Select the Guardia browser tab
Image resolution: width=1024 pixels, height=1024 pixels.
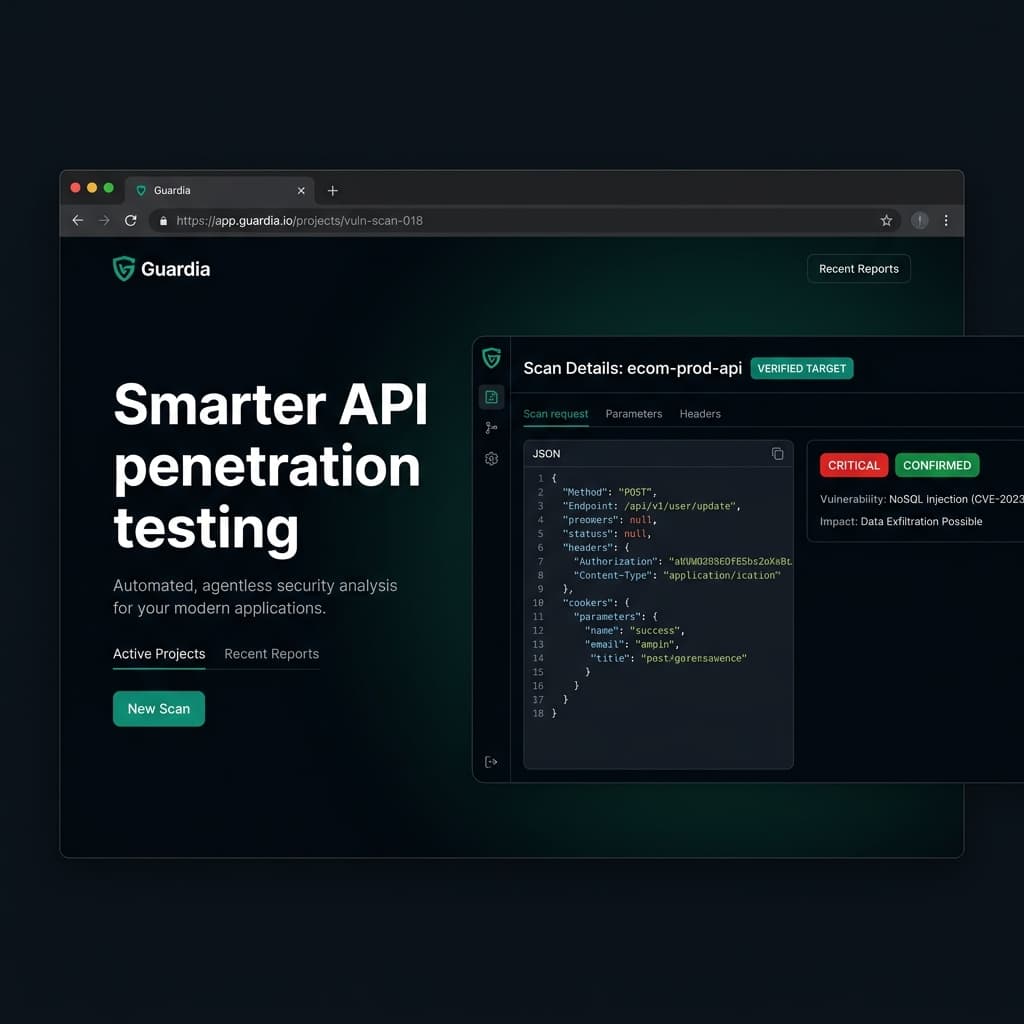click(x=219, y=191)
